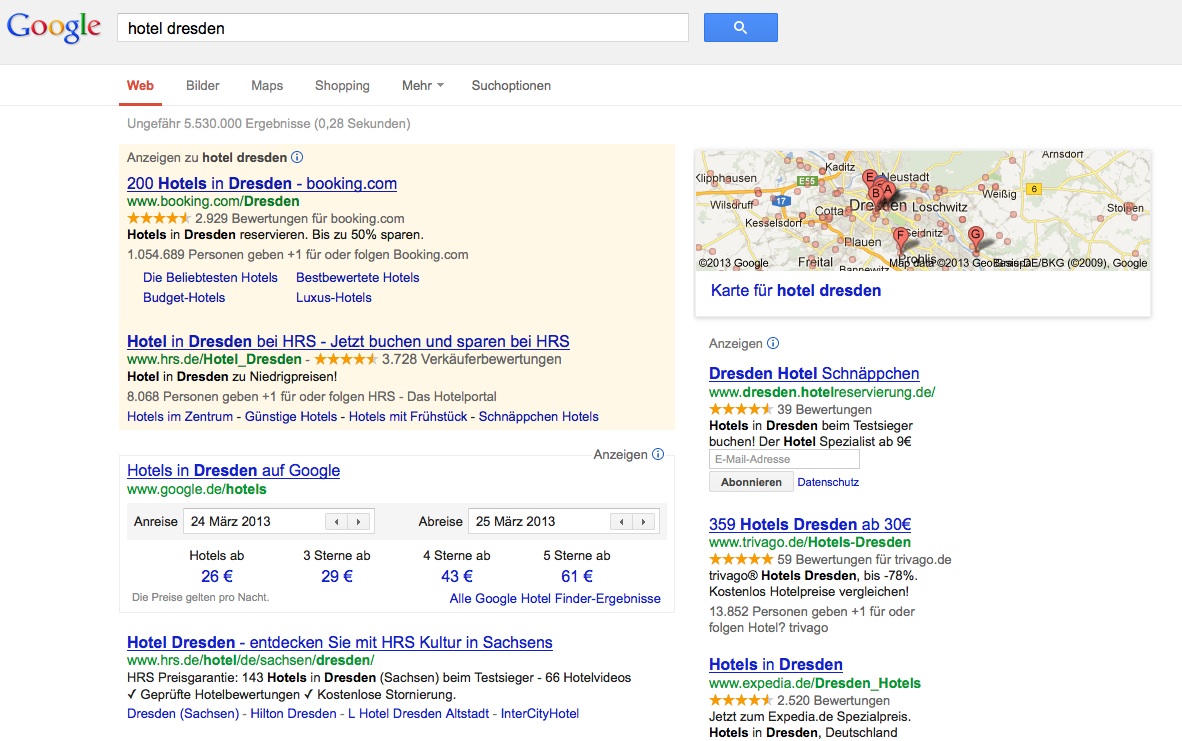Open 'Bestbewertete Hotels' sitelink
1182x741 pixels.
pos(357,277)
